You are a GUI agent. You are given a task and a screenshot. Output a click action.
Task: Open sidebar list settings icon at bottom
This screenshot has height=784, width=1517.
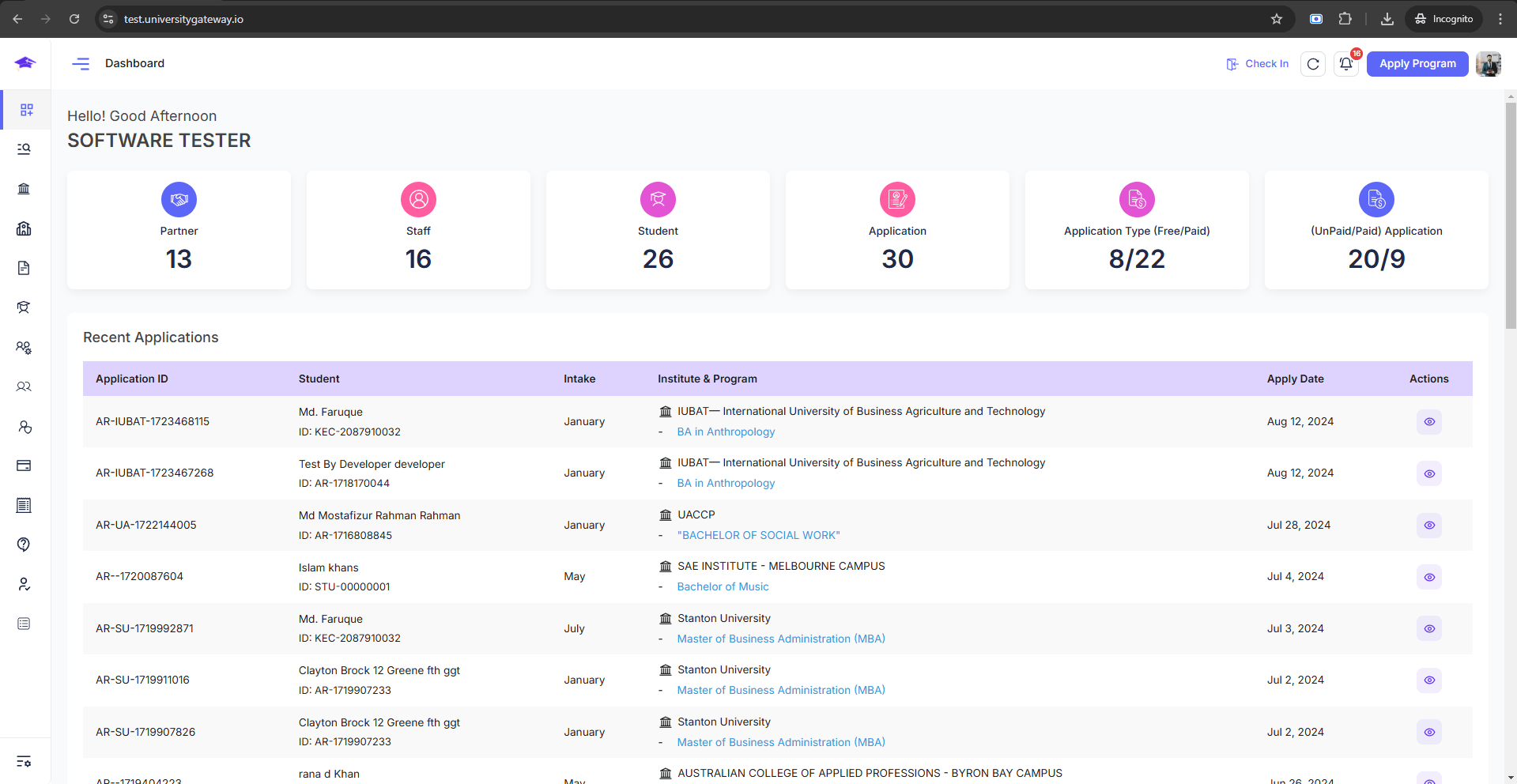pyautogui.click(x=24, y=761)
